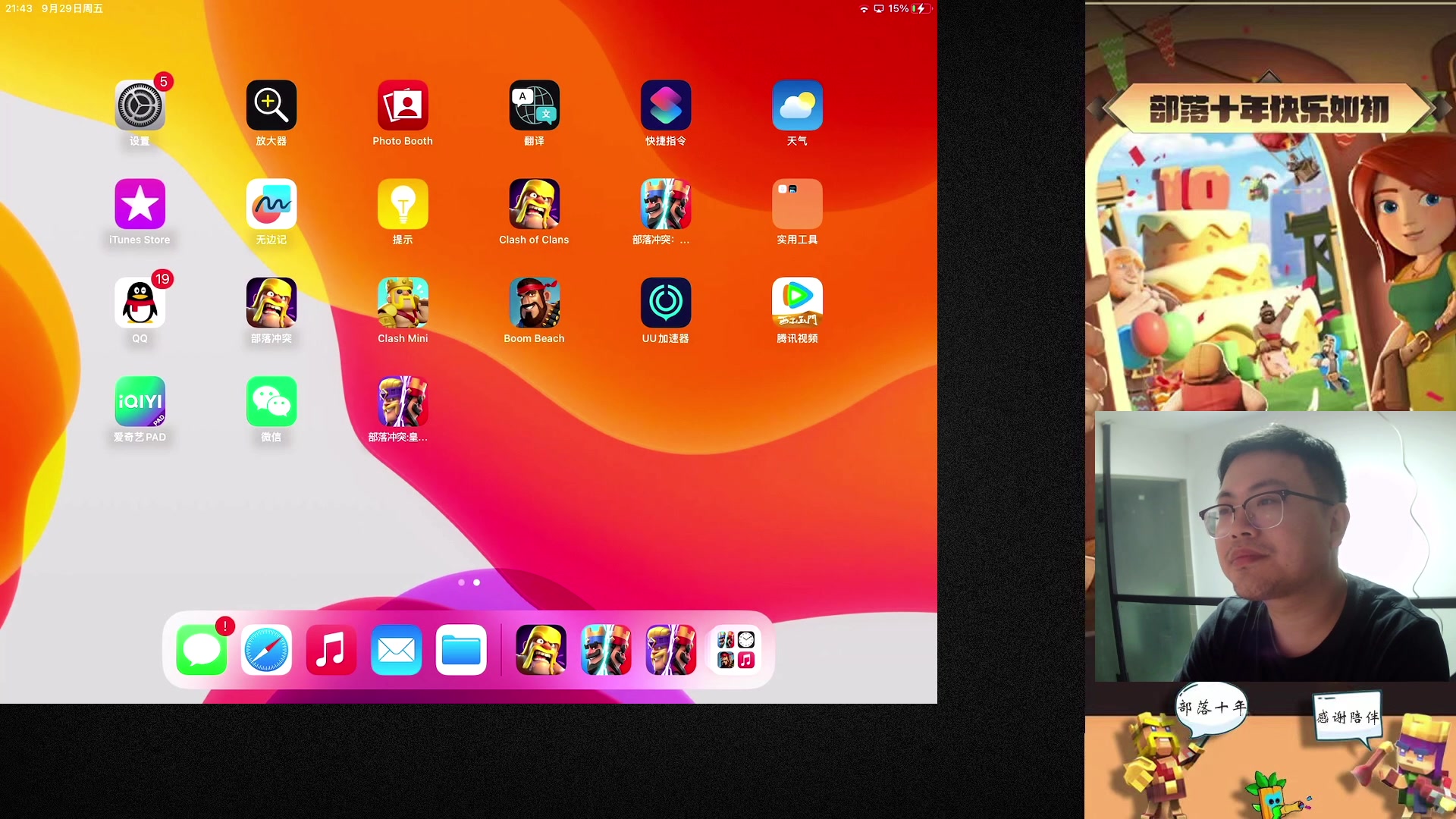Open UU加速器 app
The width and height of the screenshot is (1456, 819).
666,302
